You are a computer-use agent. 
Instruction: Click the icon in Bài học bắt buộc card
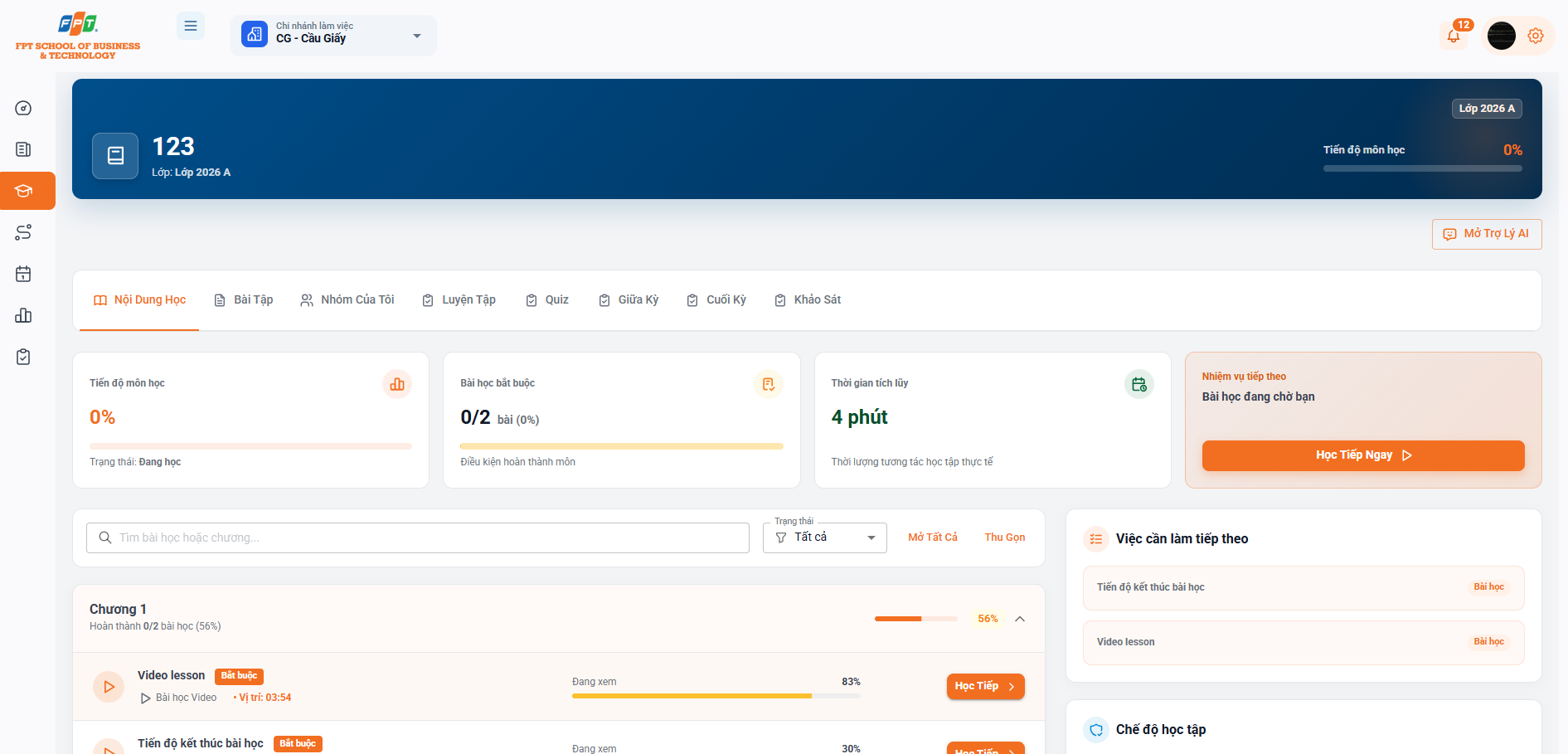pos(769,384)
